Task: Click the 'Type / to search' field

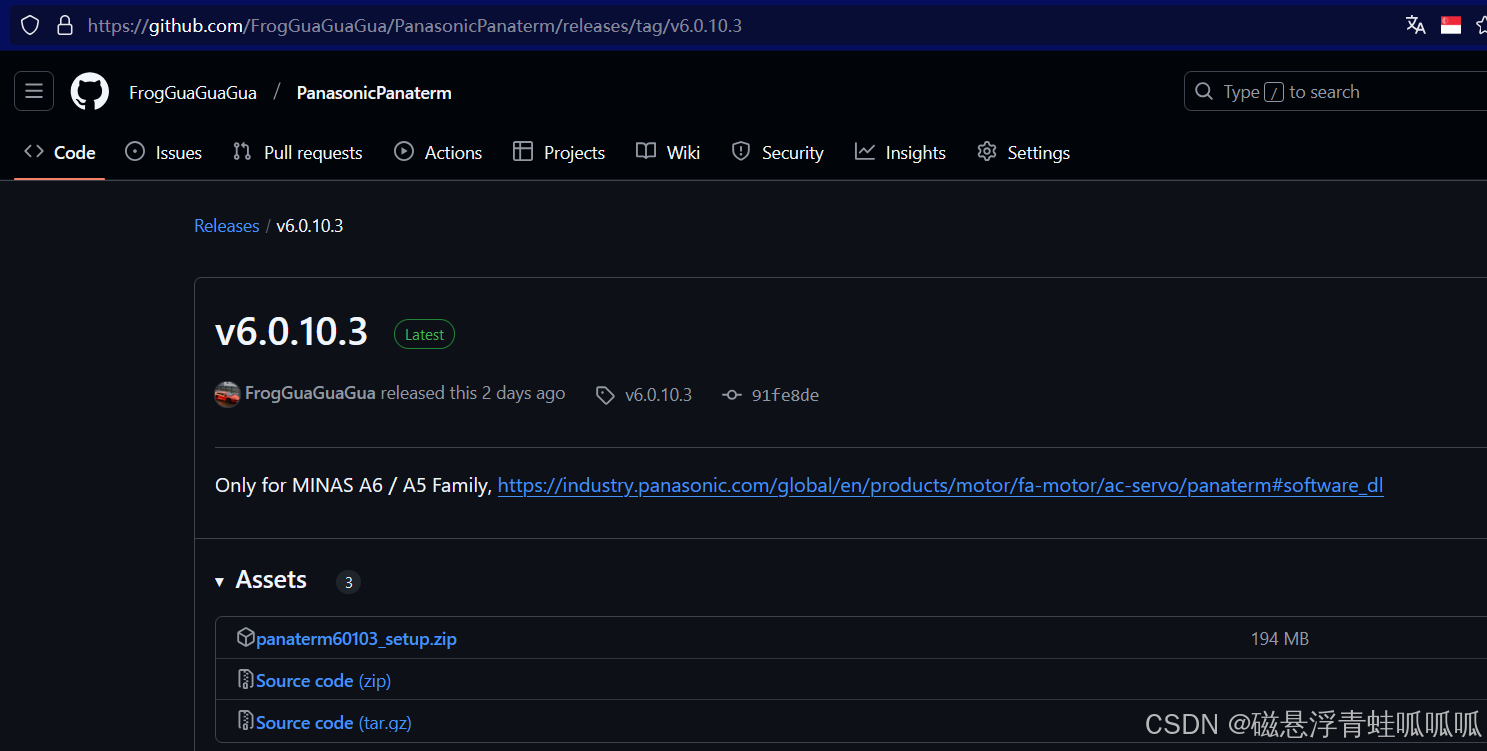Action: coord(1335,92)
